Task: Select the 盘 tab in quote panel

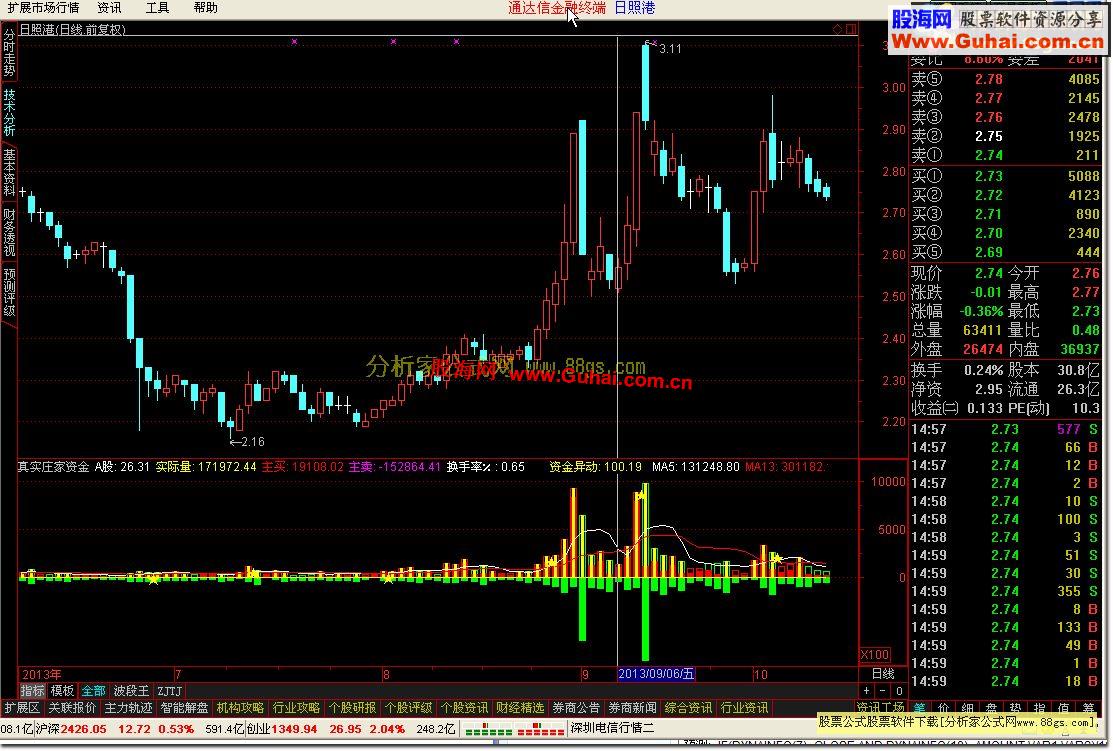Action: [x=992, y=708]
